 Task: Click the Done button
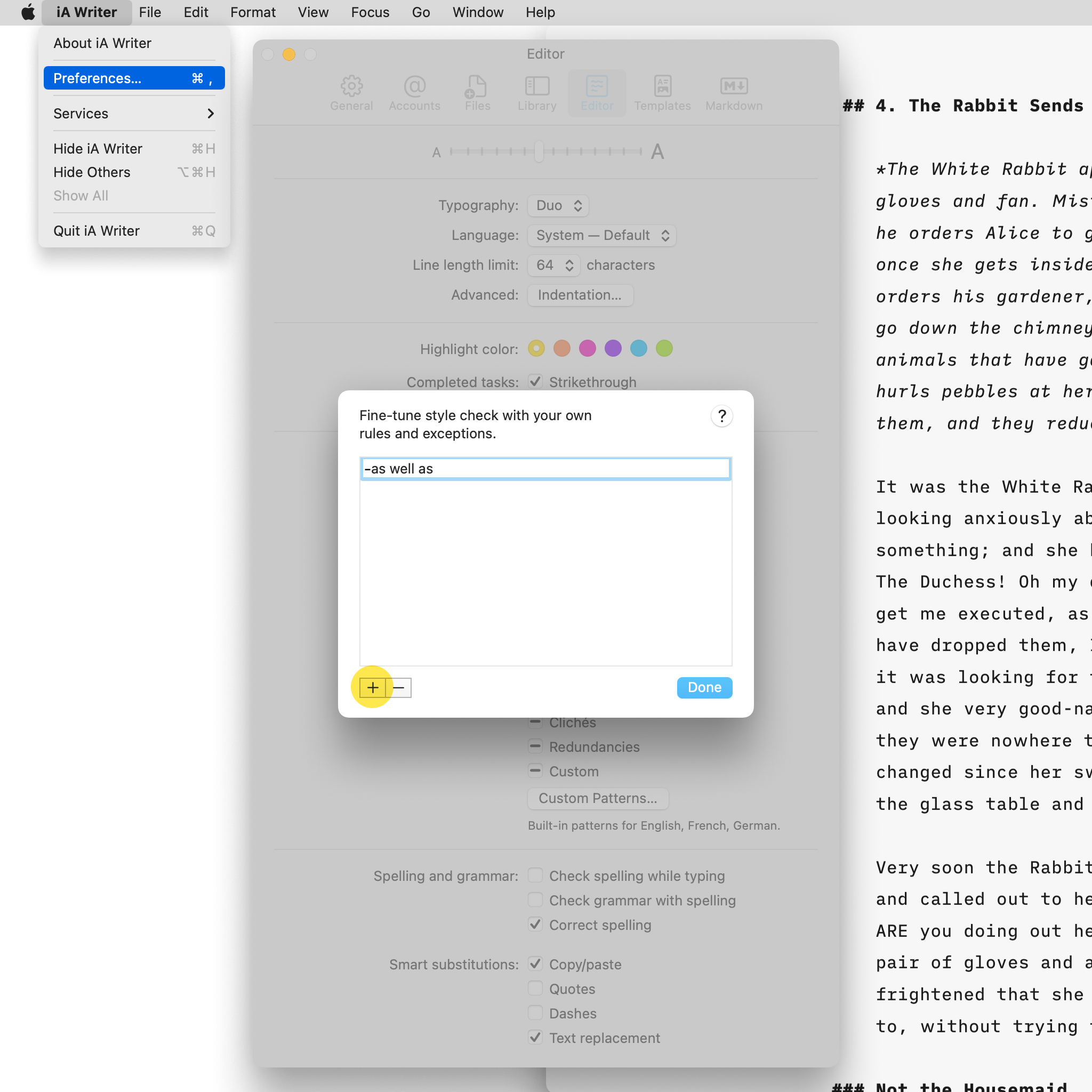[x=704, y=687]
